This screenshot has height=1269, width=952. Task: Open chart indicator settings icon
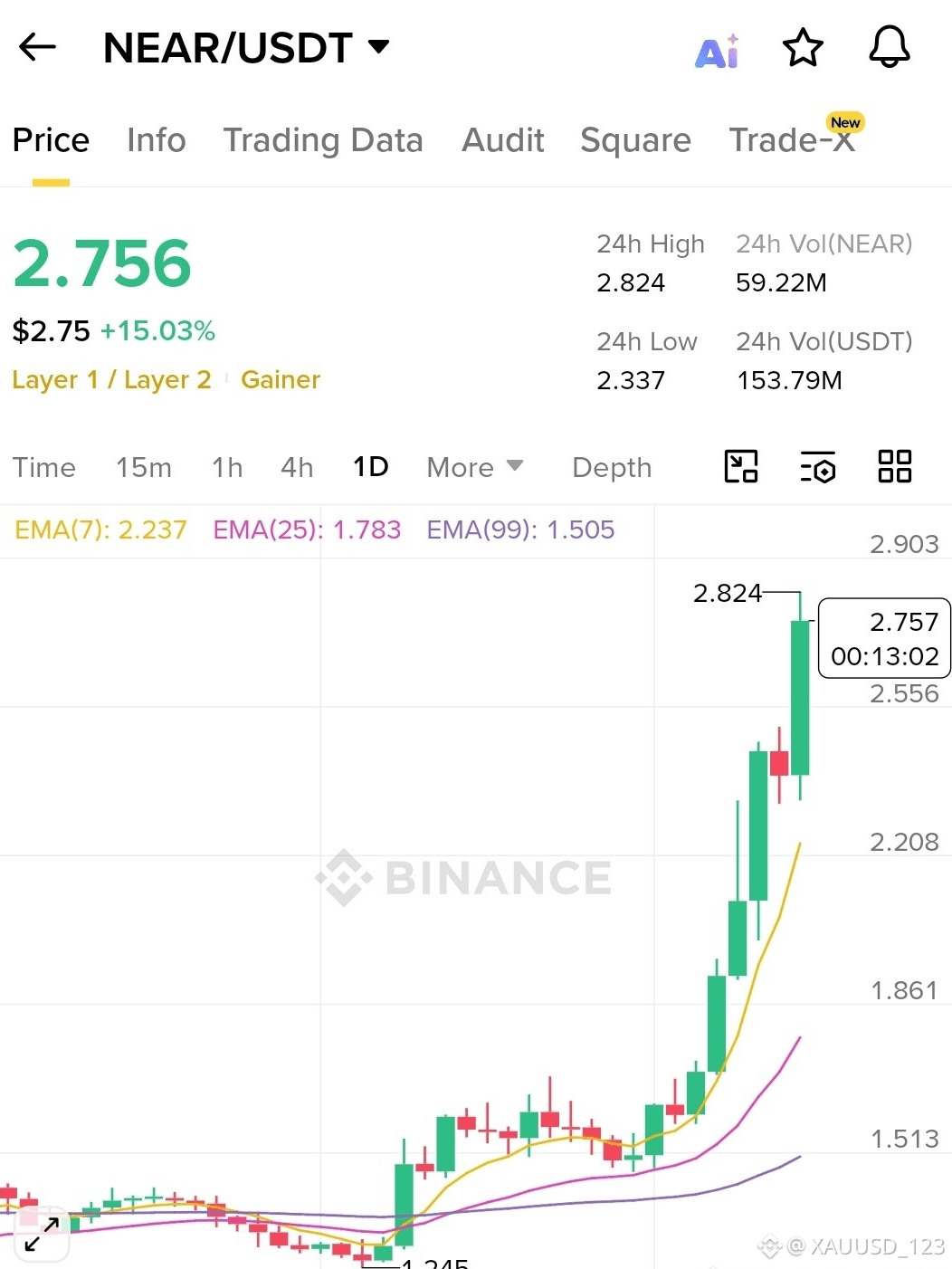(818, 467)
